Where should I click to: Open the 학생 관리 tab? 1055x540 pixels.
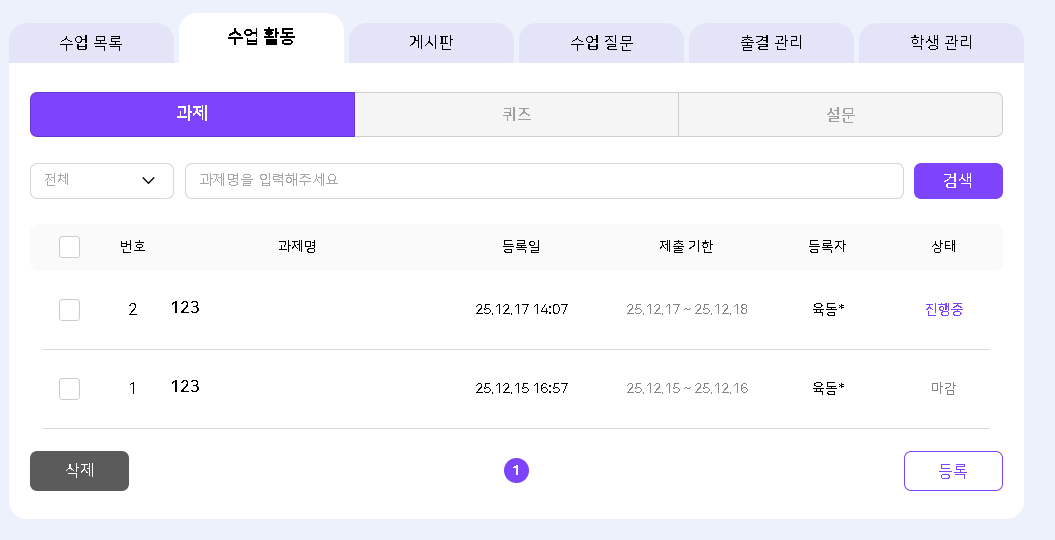(x=941, y=44)
